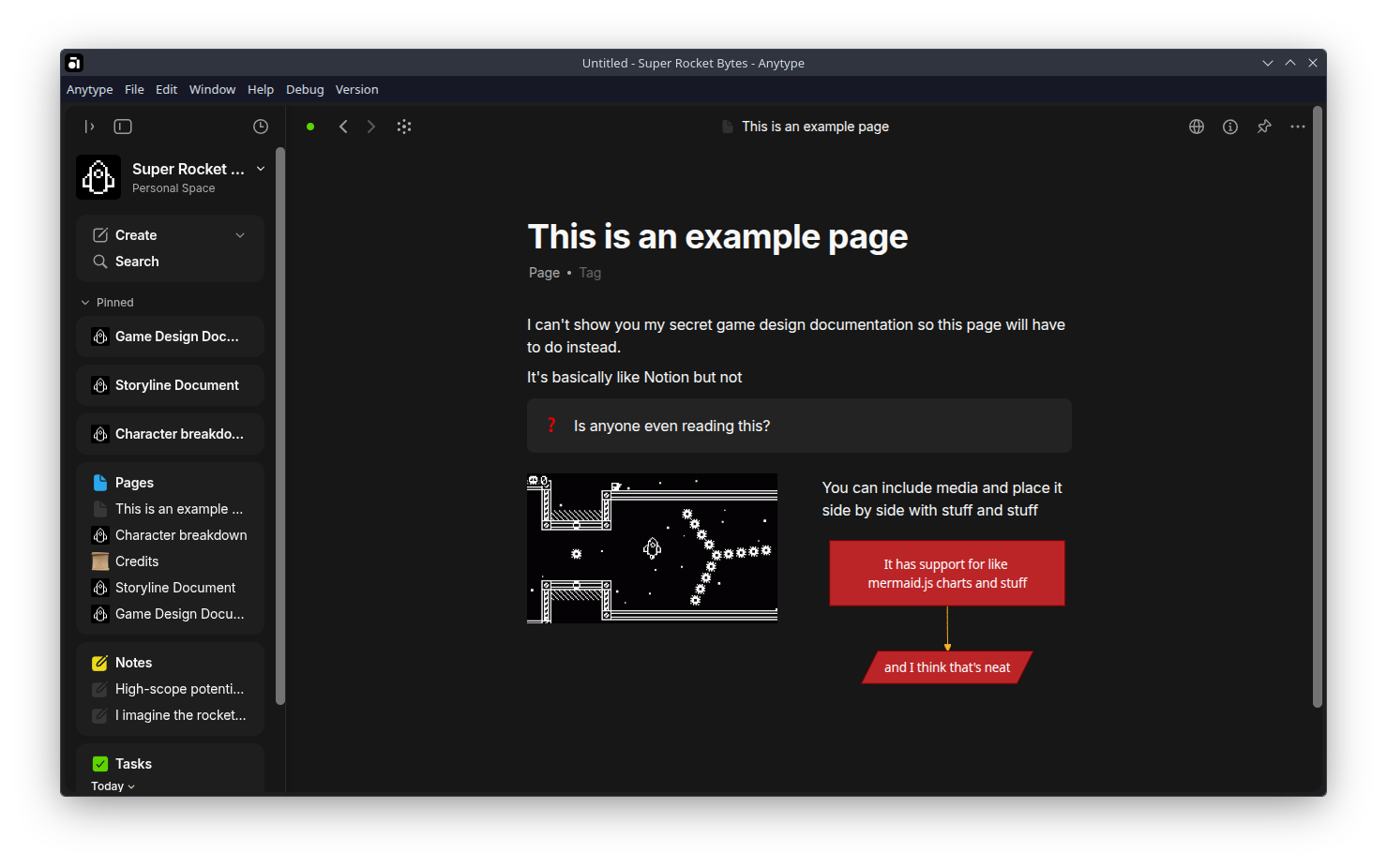Open the Edit menu
This screenshot has height=868, width=1387.
166,89
